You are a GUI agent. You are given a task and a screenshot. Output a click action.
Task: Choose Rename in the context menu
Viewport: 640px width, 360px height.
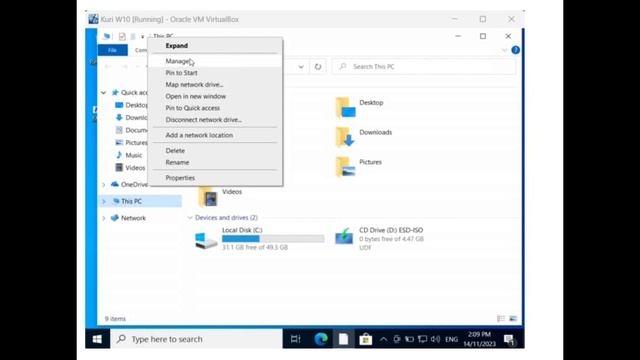coord(177,162)
